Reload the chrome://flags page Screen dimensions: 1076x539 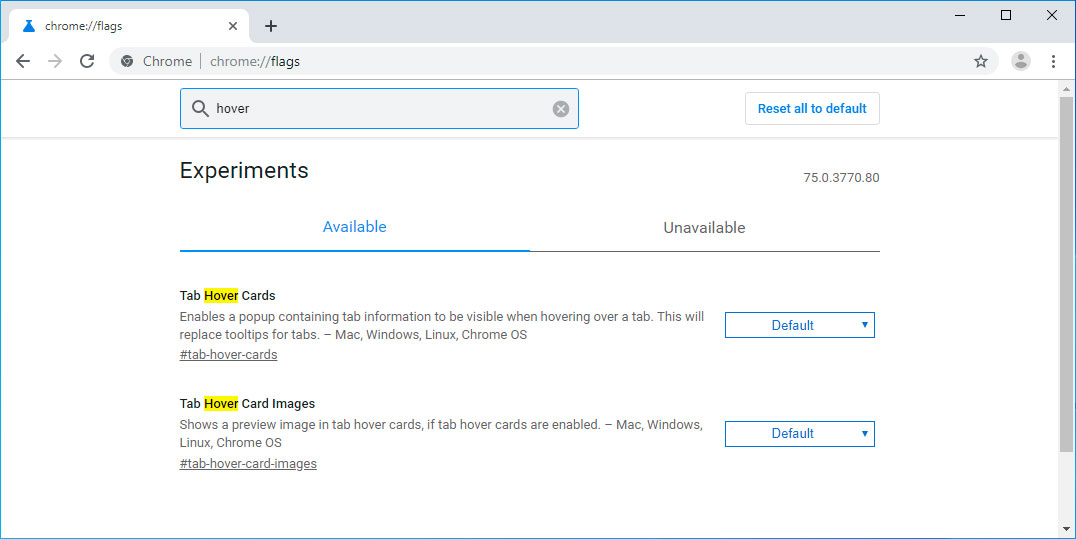click(87, 61)
